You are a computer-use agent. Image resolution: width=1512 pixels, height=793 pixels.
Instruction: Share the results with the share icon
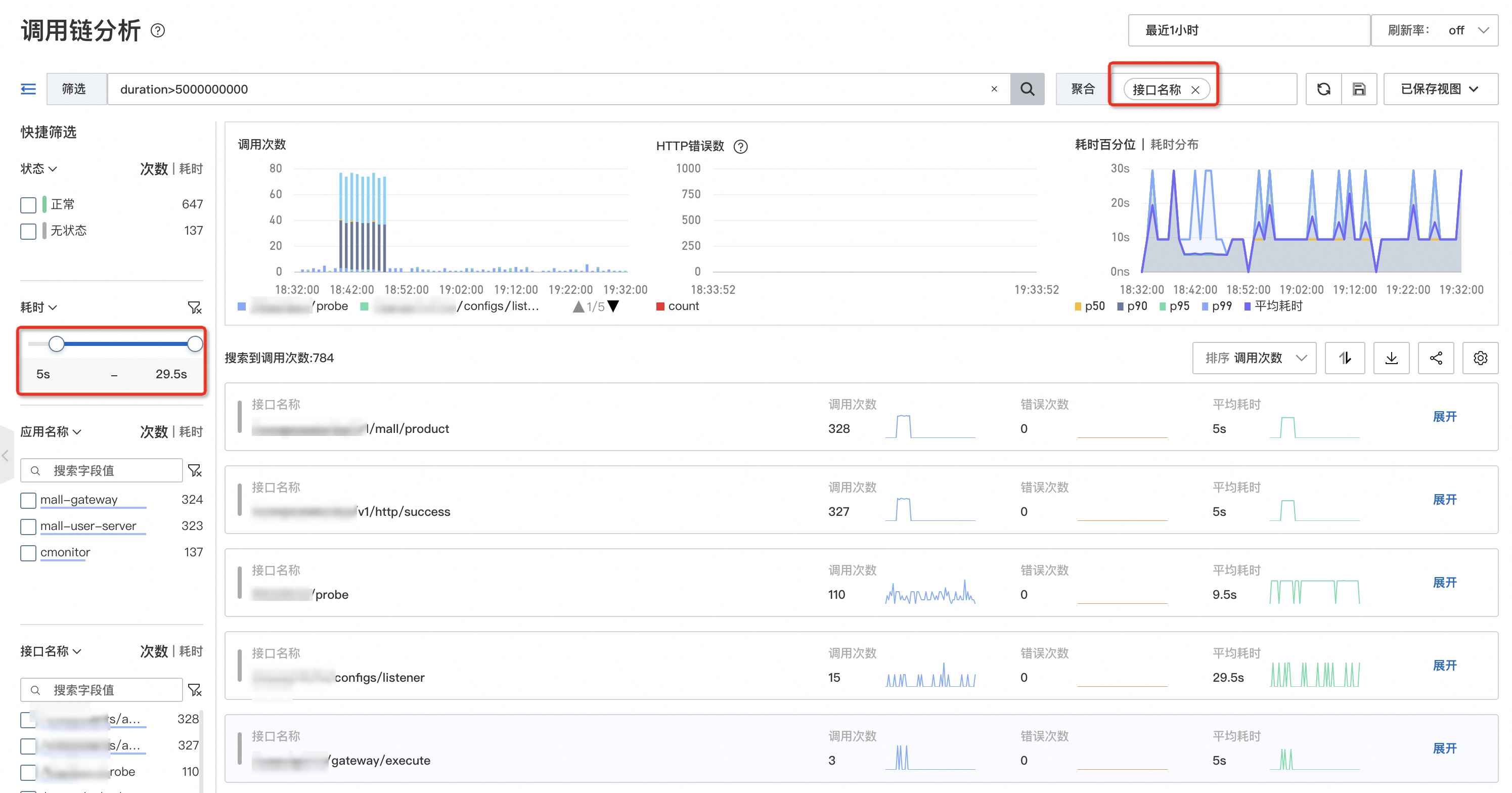[1436, 358]
